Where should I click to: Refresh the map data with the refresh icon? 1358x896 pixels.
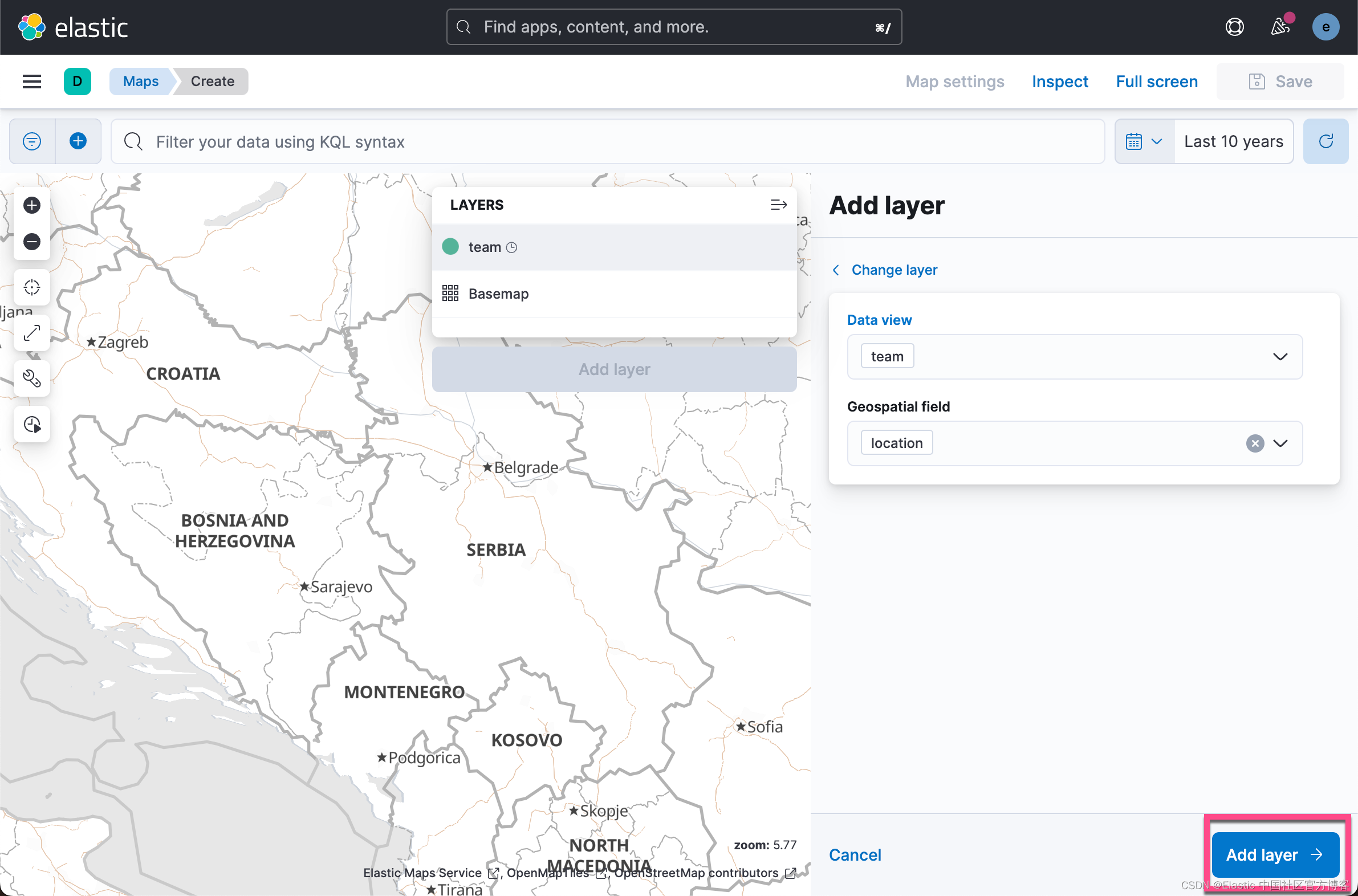click(1326, 141)
